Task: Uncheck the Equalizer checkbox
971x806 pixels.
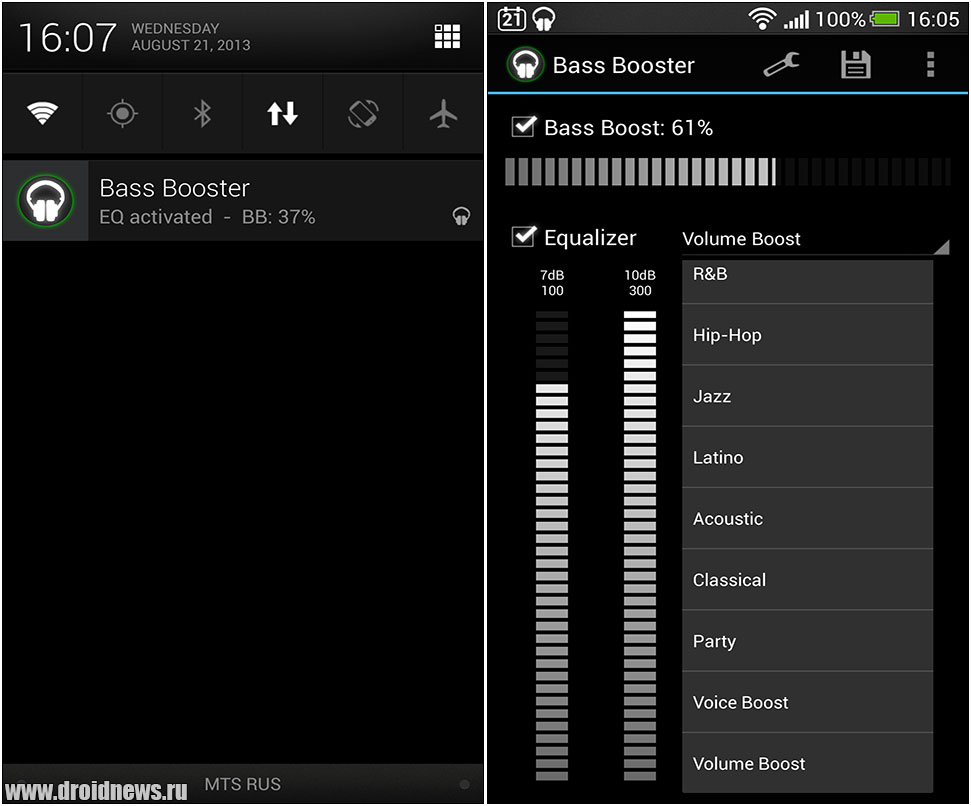Action: 524,236
